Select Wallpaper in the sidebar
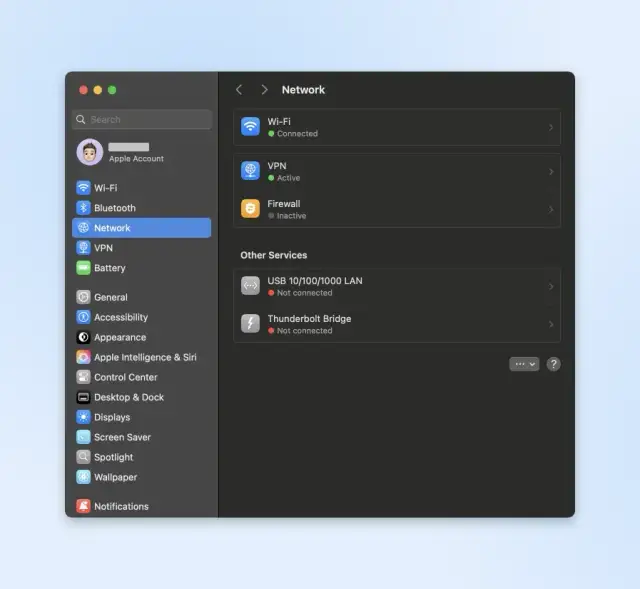640x589 pixels. [x=115, y=477]
